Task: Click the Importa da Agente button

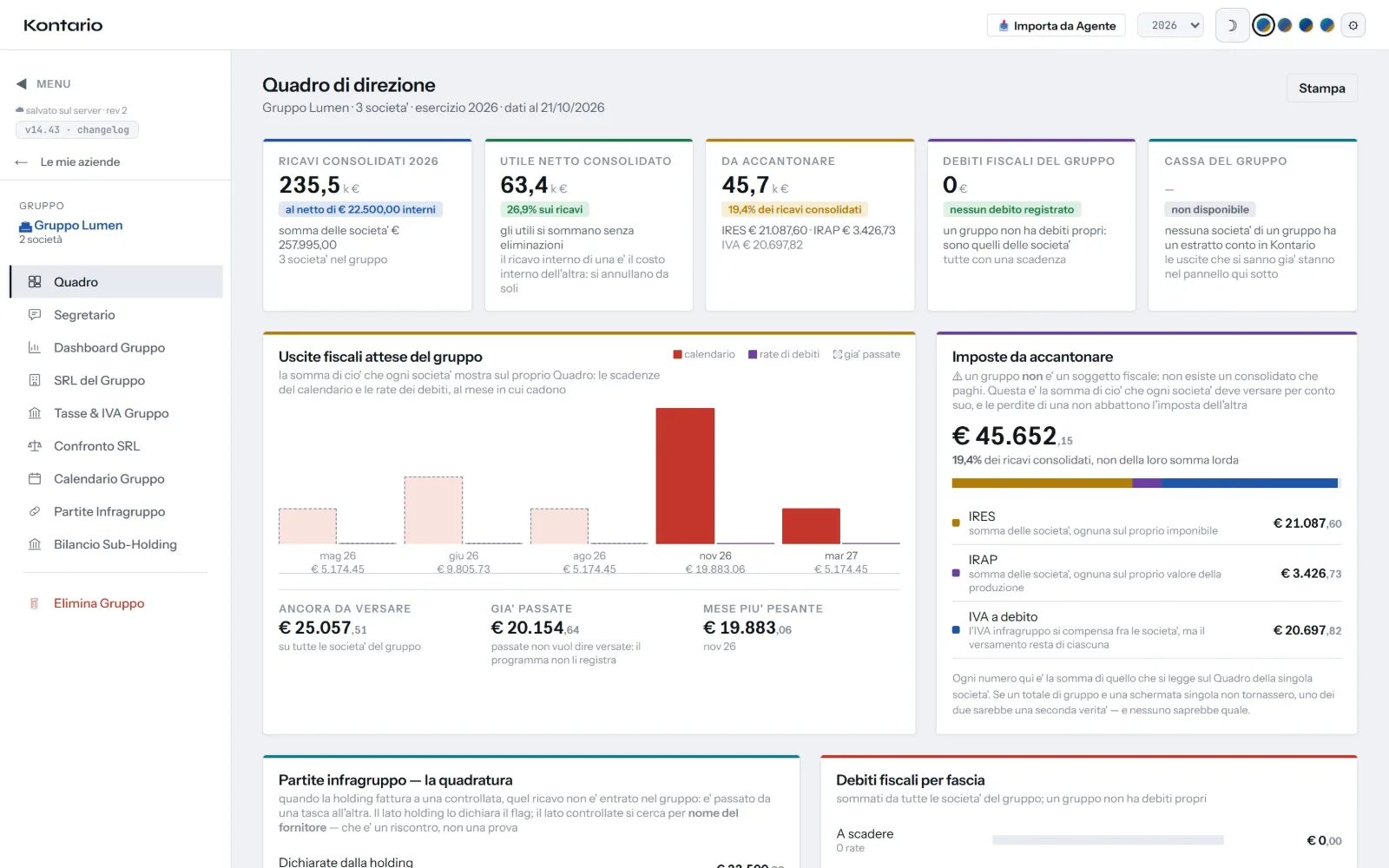Action: [x=1057, y=25]
